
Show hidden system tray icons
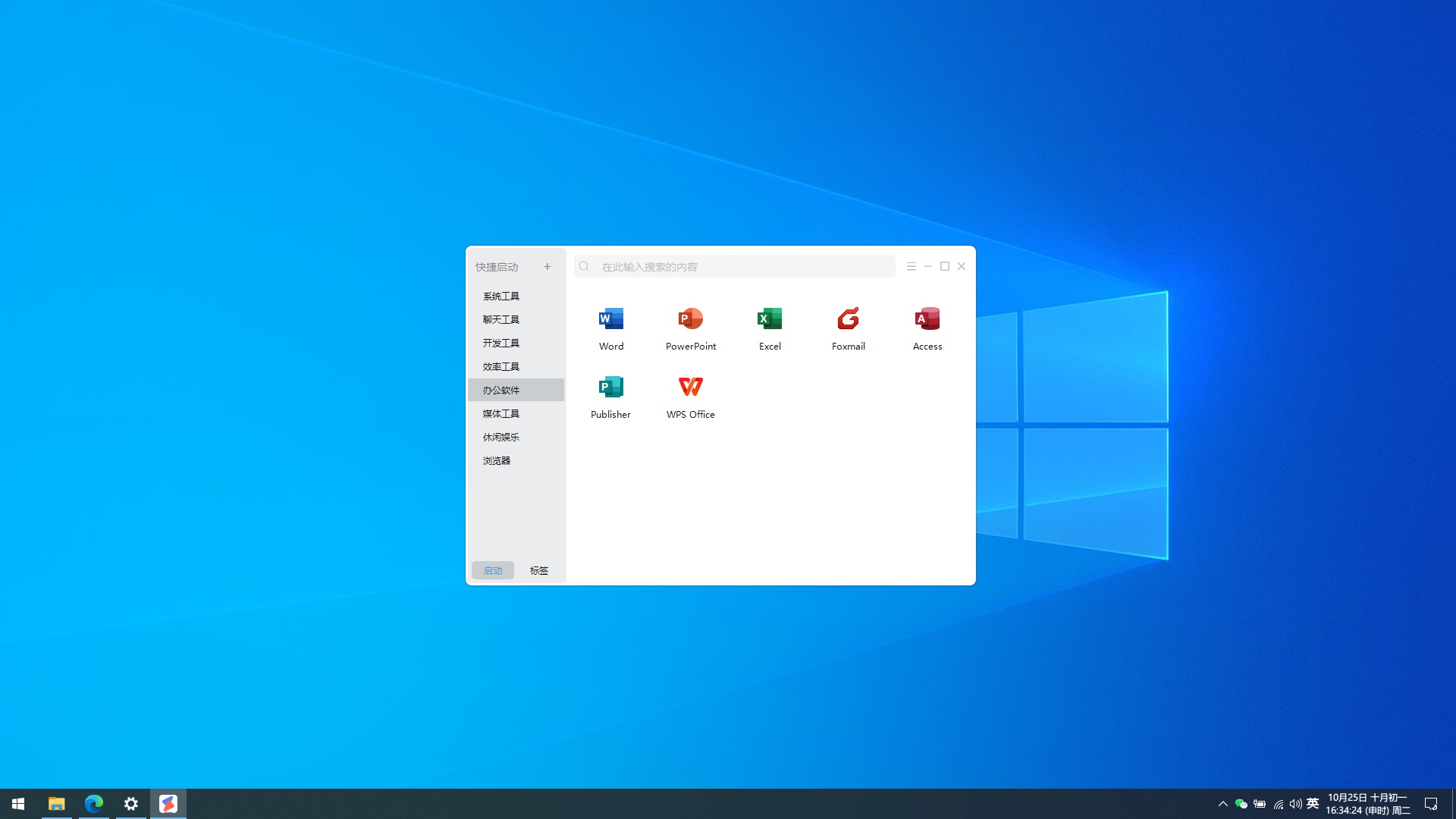[1222, 804]
